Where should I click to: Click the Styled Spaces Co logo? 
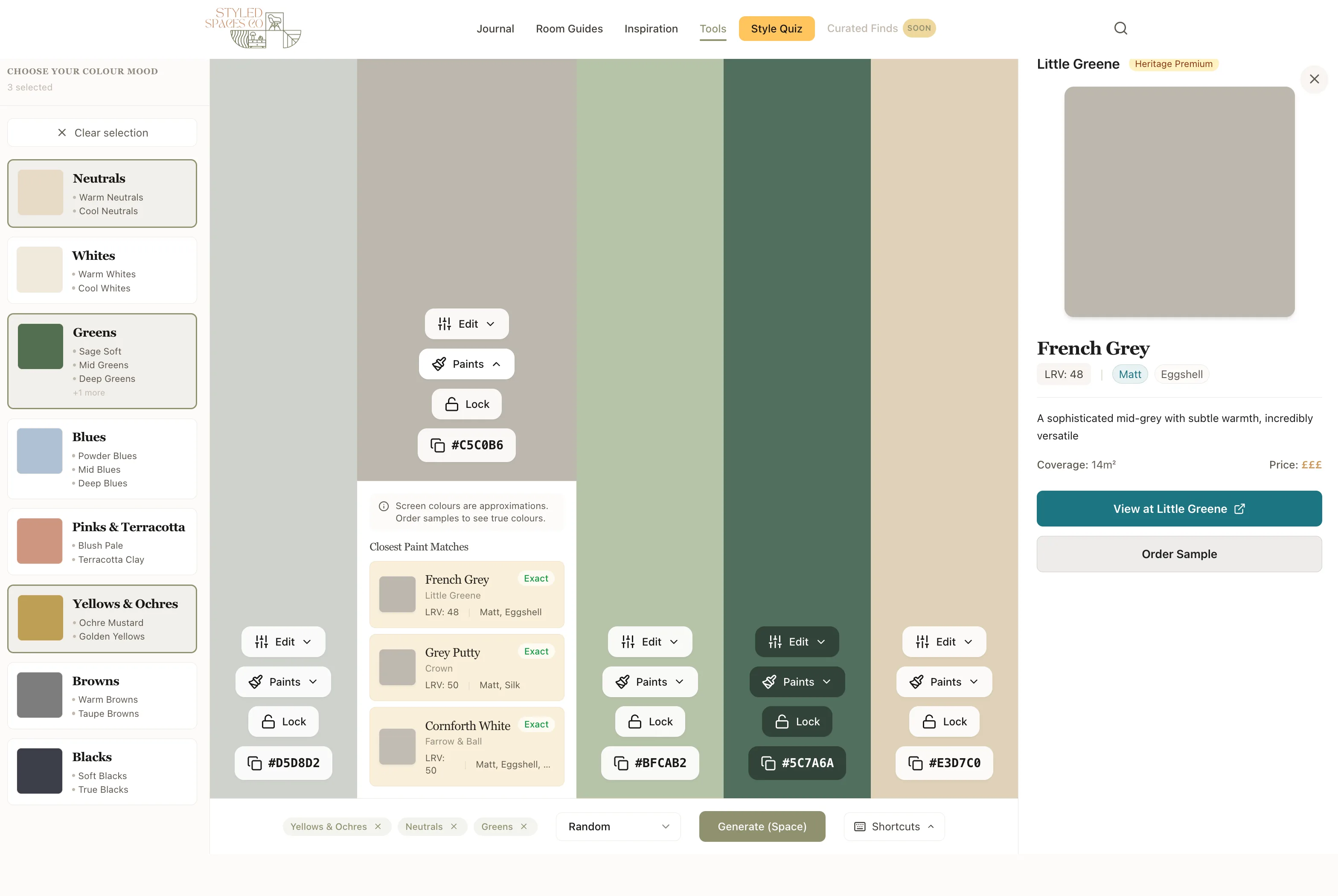pos(253,28)
